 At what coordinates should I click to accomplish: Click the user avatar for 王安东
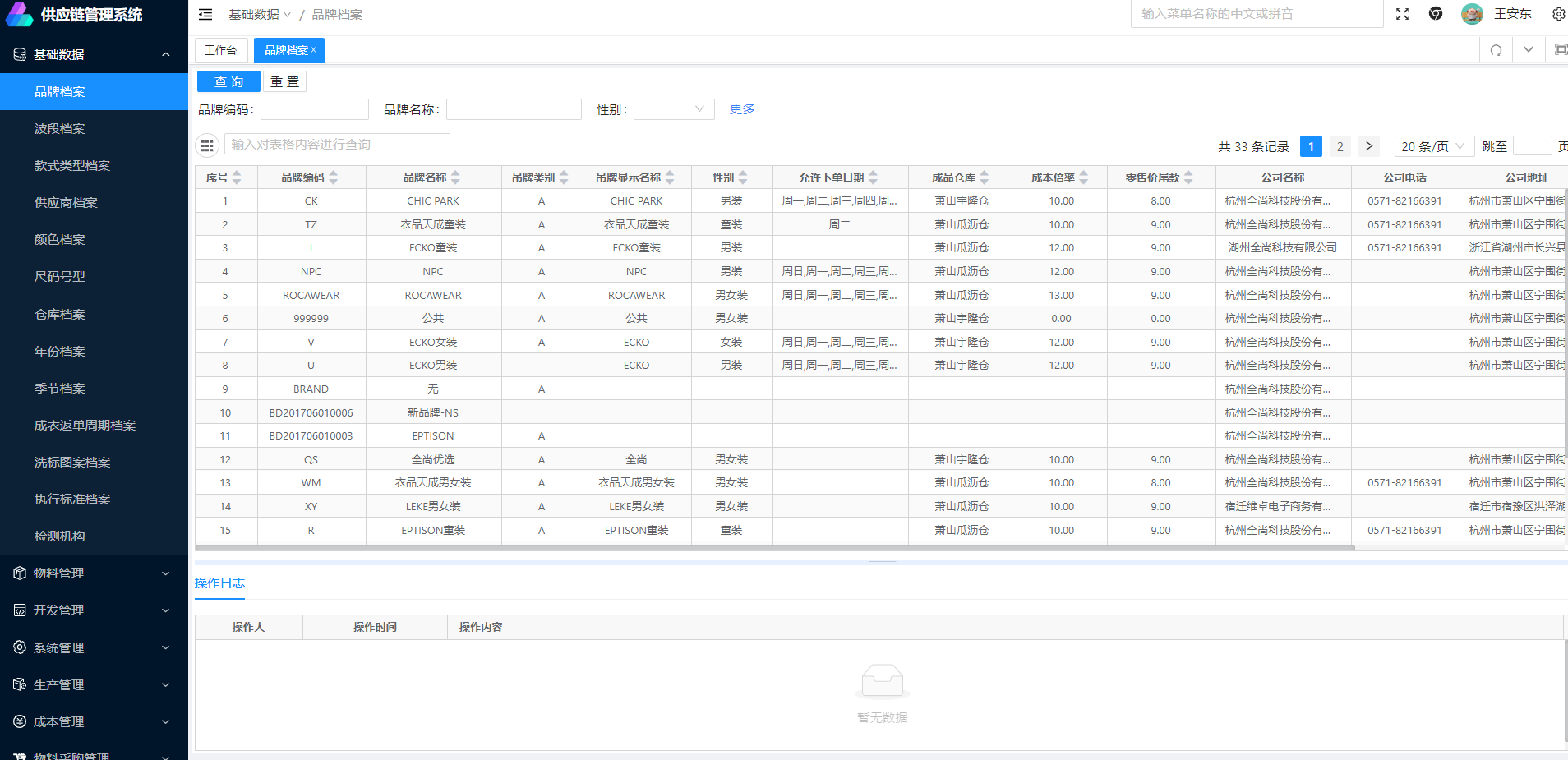(1471, 14)
